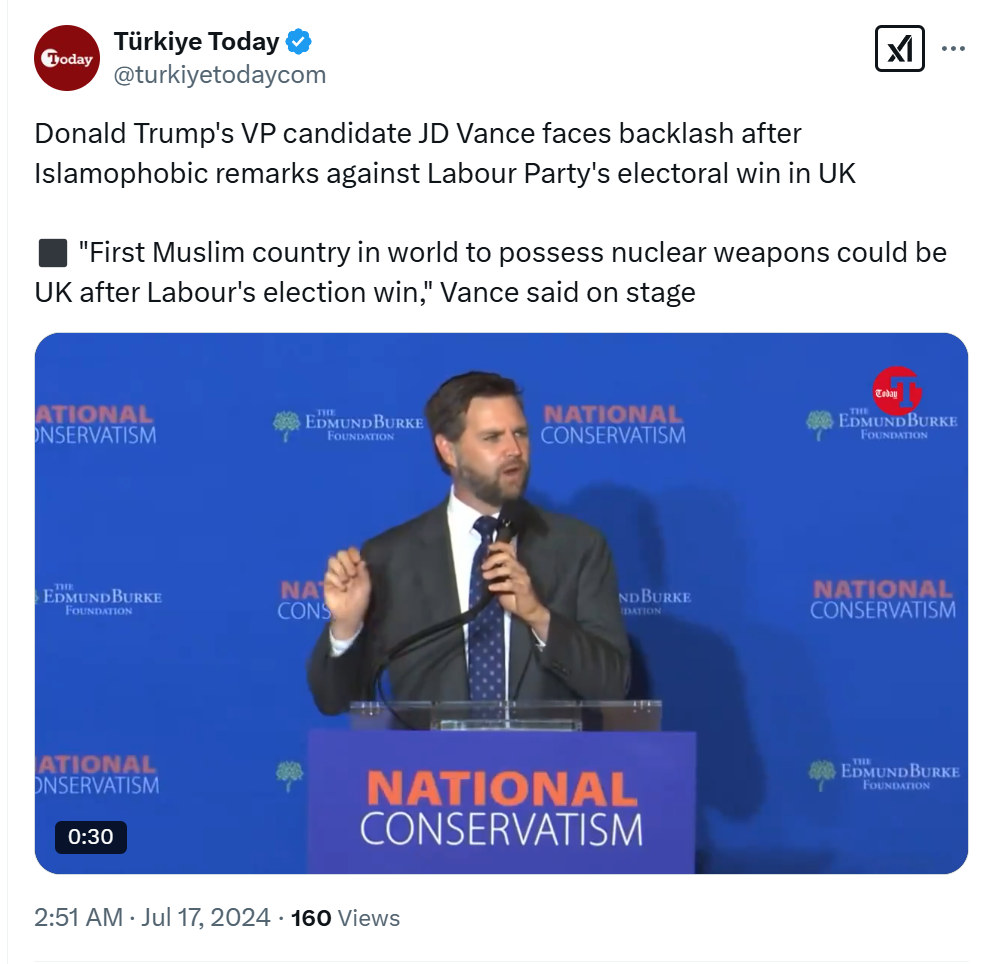This screenshot has height=964, width=984.
Task: Open the Türkiye Today display name
Action: [x=196, y=41]
